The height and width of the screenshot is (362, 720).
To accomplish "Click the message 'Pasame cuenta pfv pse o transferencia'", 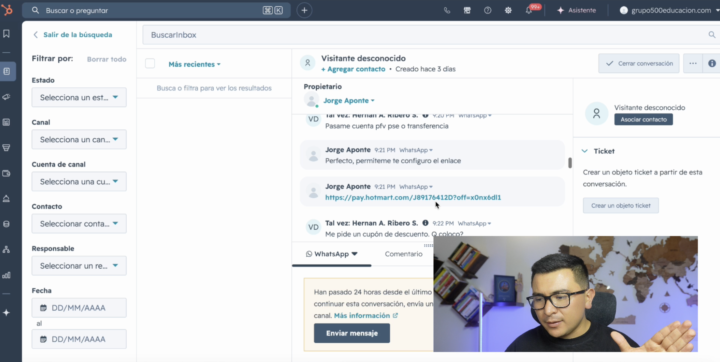I will [x=387, y=126].
